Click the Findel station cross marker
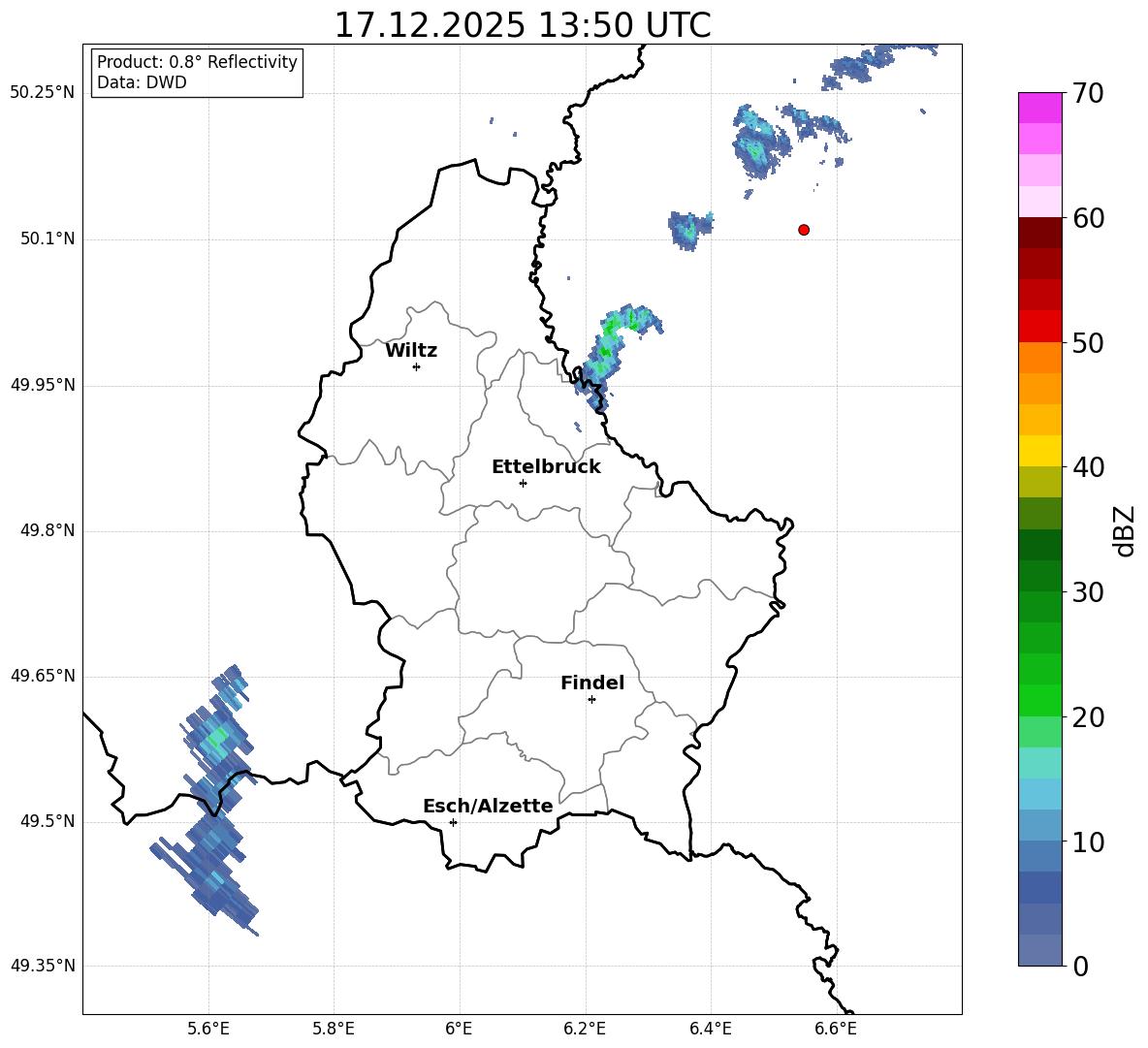Image resolution: width=1148 pixels, height=1048 pixels. (591, 700)
